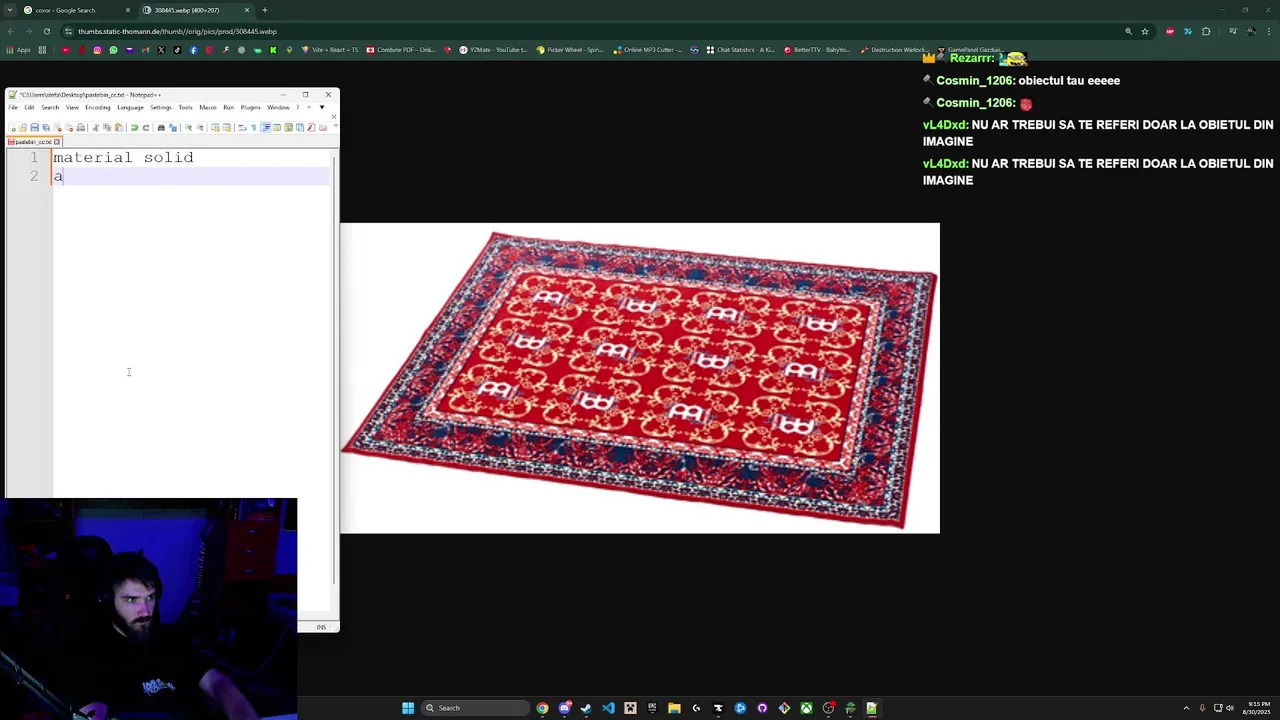Click the Replace icon in Notepad++ toolbar
The image size is (1280, 720).
pyautogui.click(x=173, y=127)
